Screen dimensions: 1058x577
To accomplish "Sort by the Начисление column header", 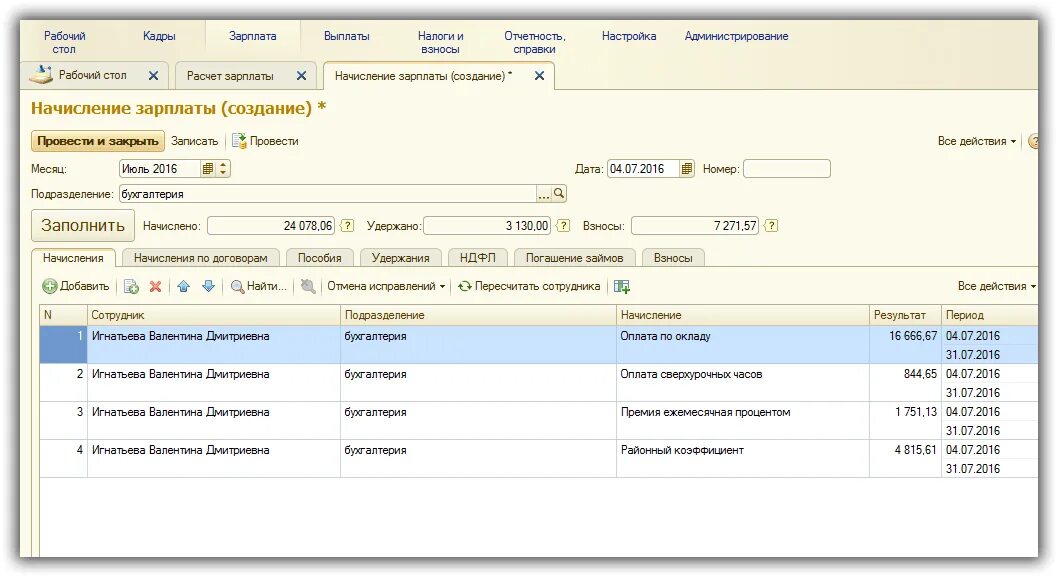I will pyautogui.click(x=743, y=315).
